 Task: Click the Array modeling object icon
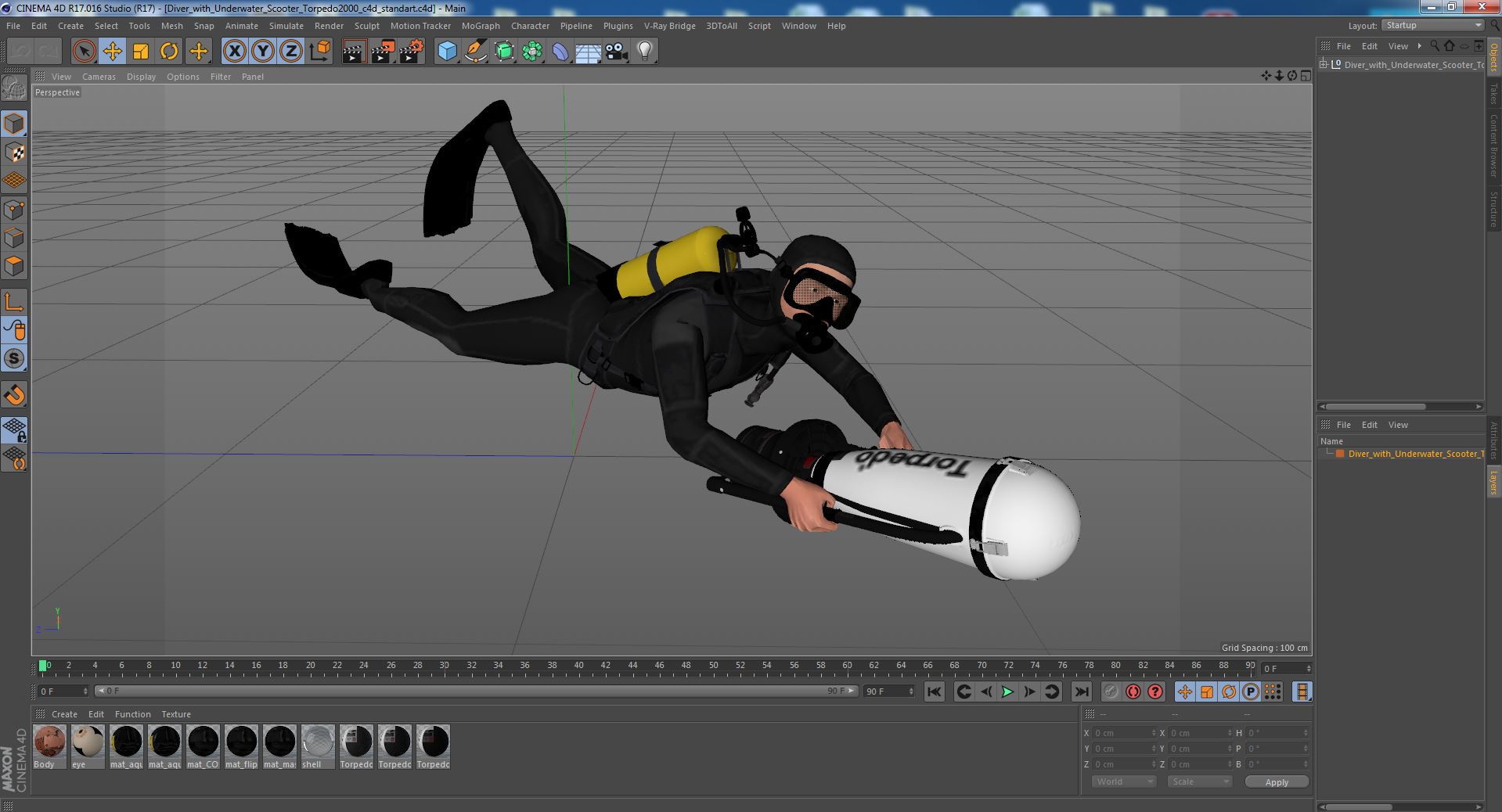[x=532, y=52]
